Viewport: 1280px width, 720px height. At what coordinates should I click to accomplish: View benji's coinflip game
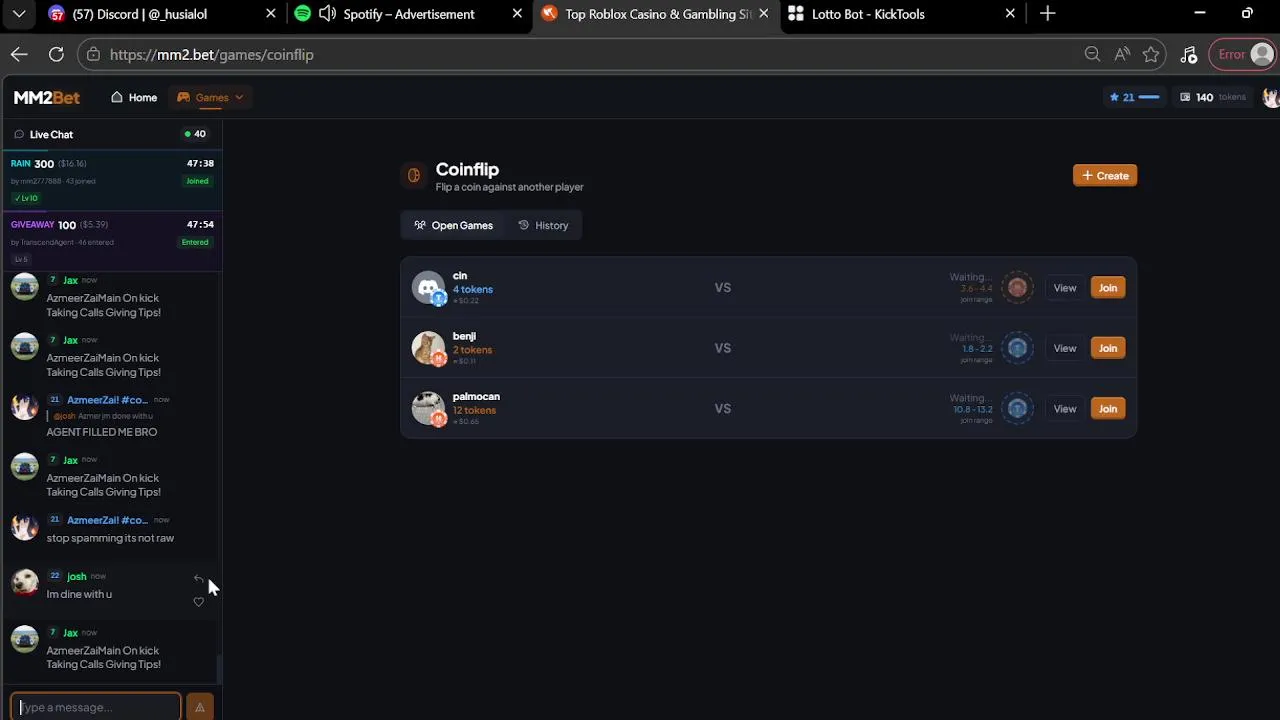point(1065,348)
